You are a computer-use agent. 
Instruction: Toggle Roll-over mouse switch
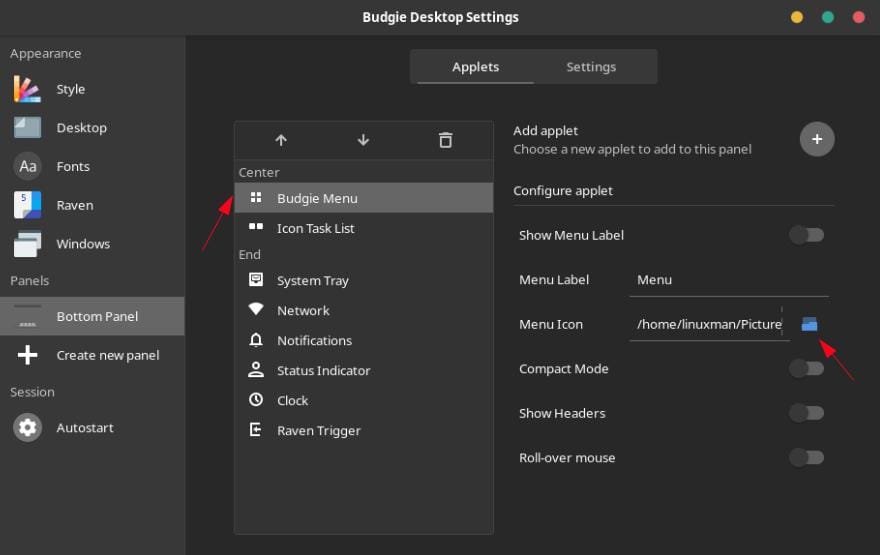point(806,457)
